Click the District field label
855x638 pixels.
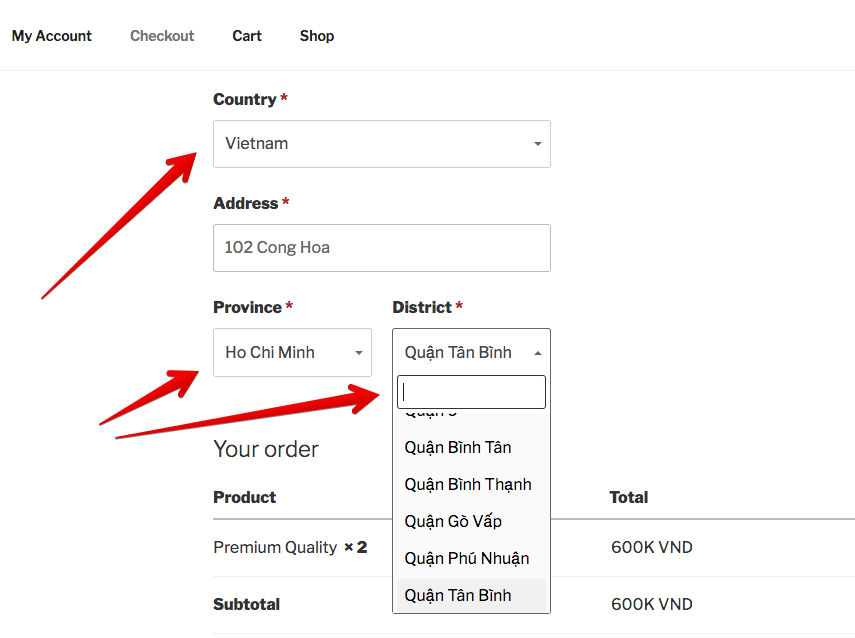coord(421,307)
